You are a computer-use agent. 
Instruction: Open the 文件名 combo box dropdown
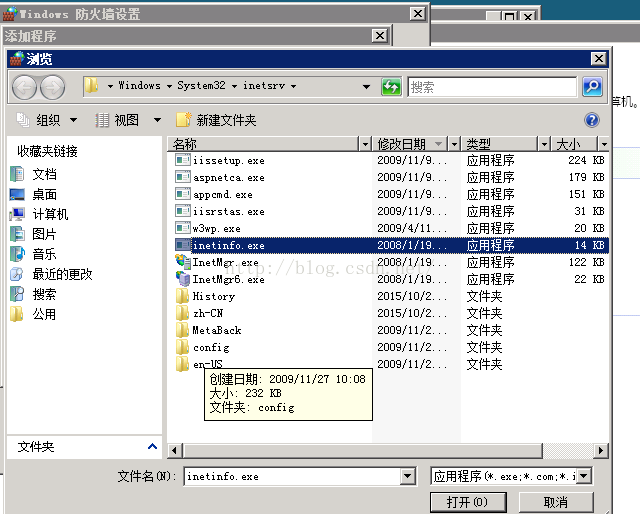point(408,476)
